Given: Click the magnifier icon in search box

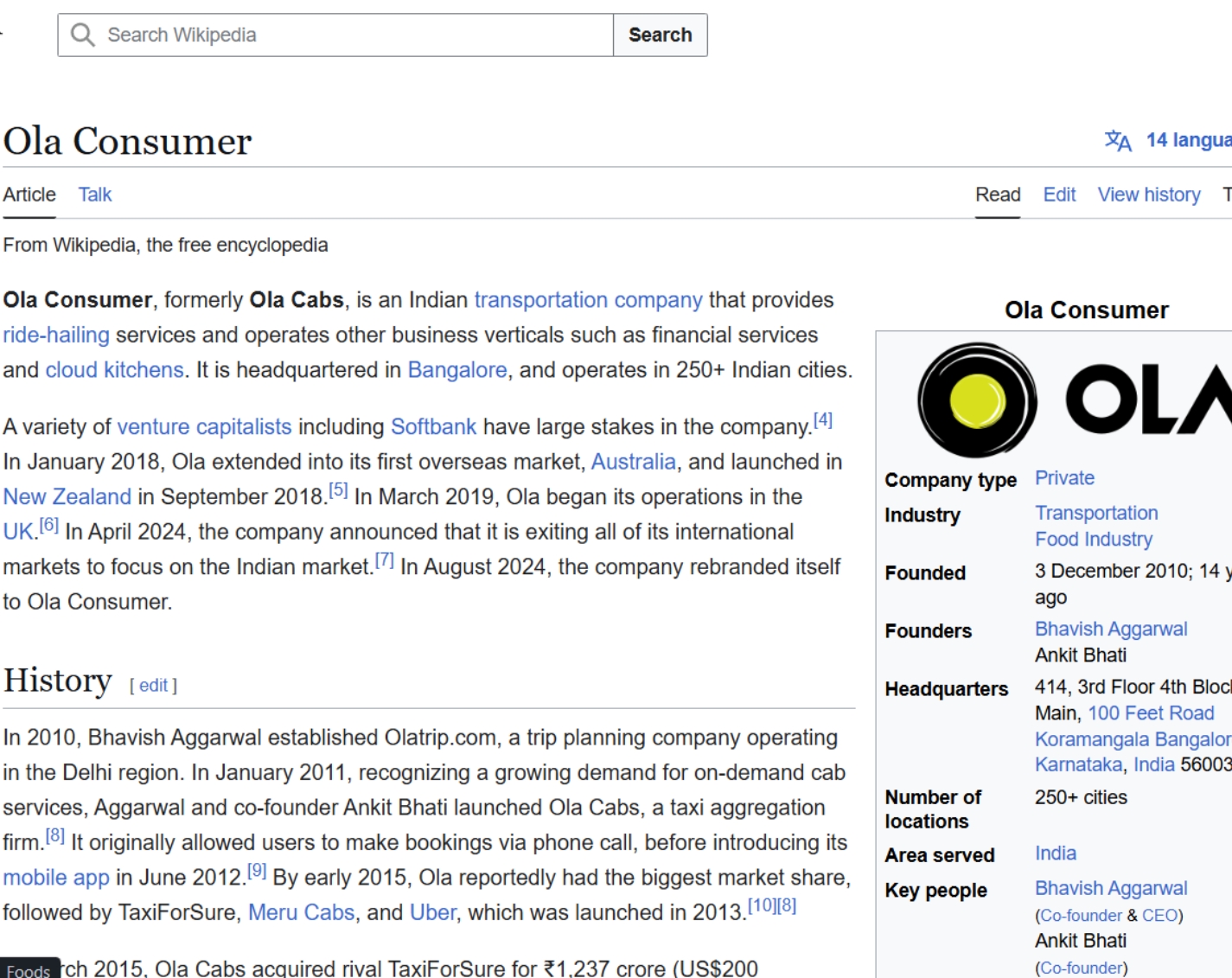Looking at the screenshot, I should pos(83,35).
